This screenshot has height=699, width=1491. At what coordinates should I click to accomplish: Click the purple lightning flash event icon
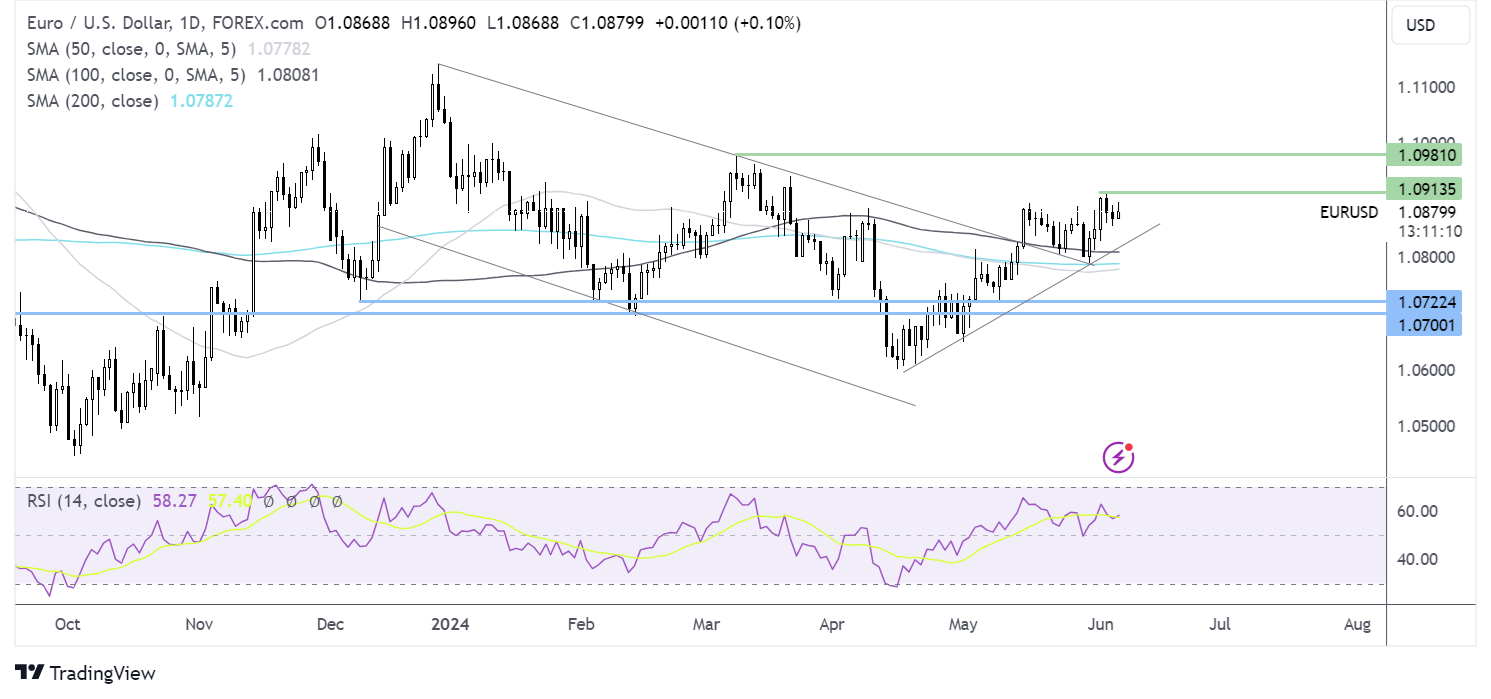pos(1118,458)
